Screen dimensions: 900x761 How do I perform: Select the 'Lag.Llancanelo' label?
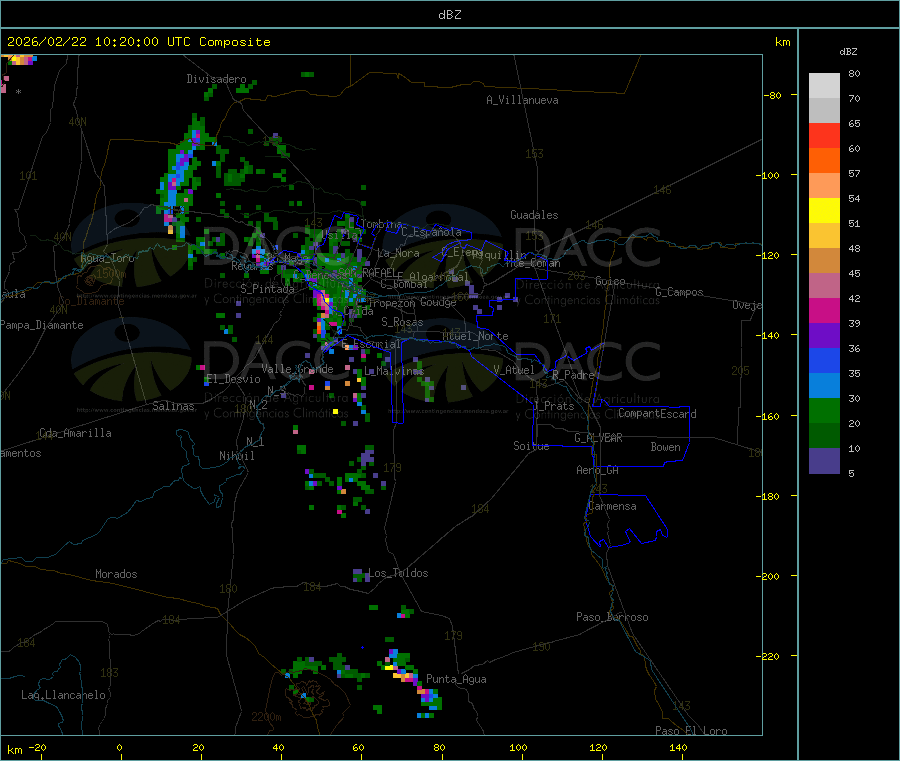[64, 695]
